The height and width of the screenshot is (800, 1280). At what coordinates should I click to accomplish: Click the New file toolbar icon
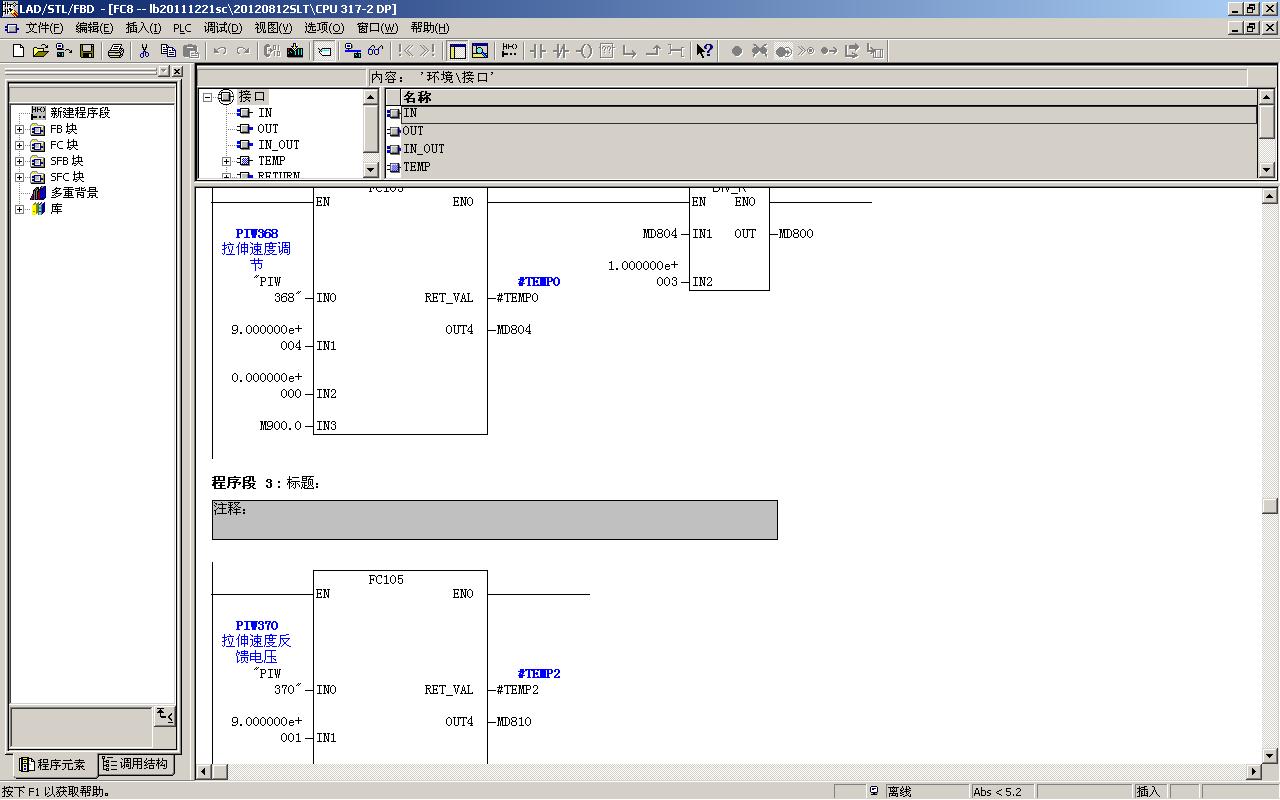click(18, 51)
